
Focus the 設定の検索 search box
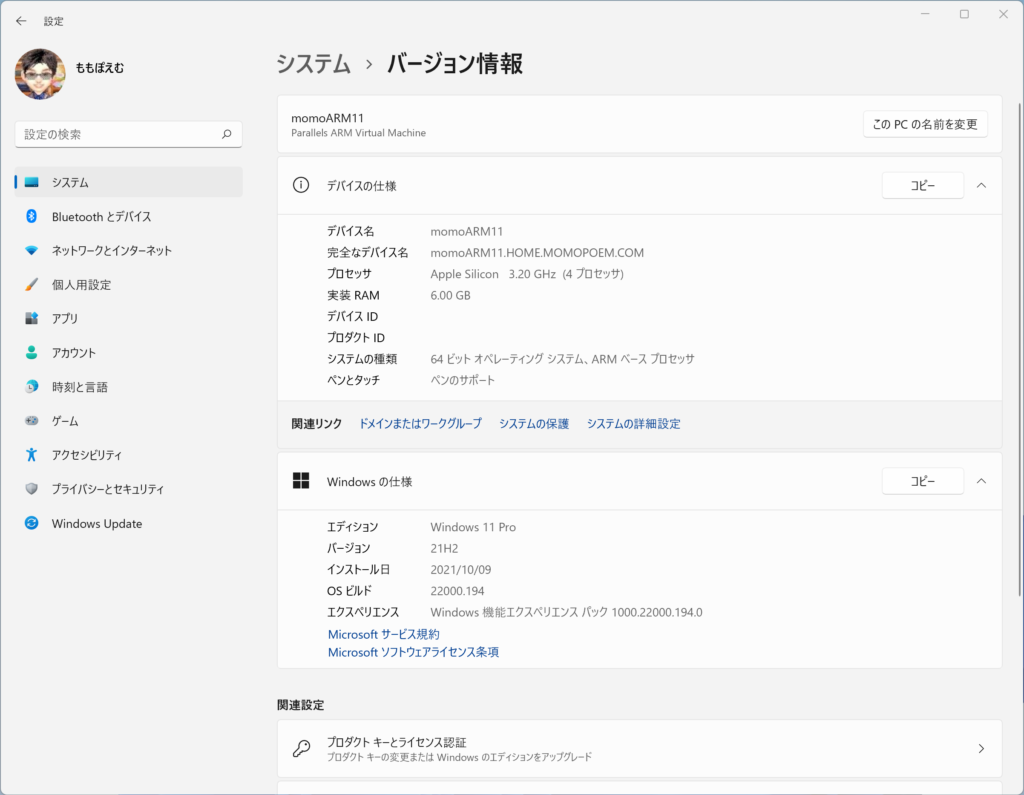click(129, 134)
